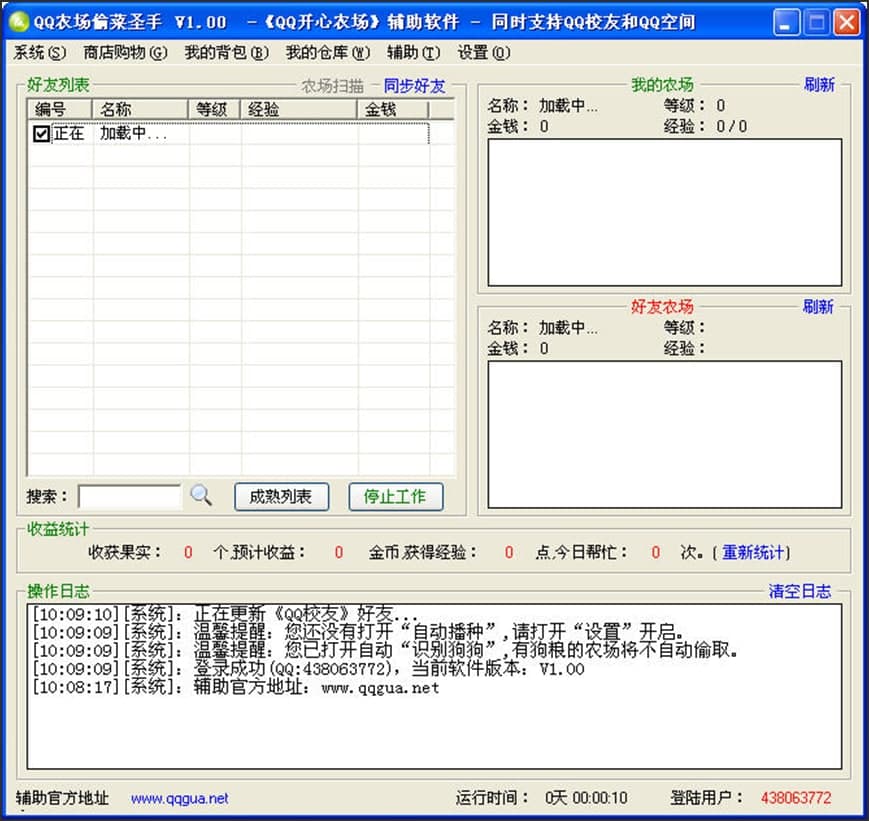This screenshot has height=821, width=869.
Task: Focus the 搜索 input field
Action: pos(130,496)
